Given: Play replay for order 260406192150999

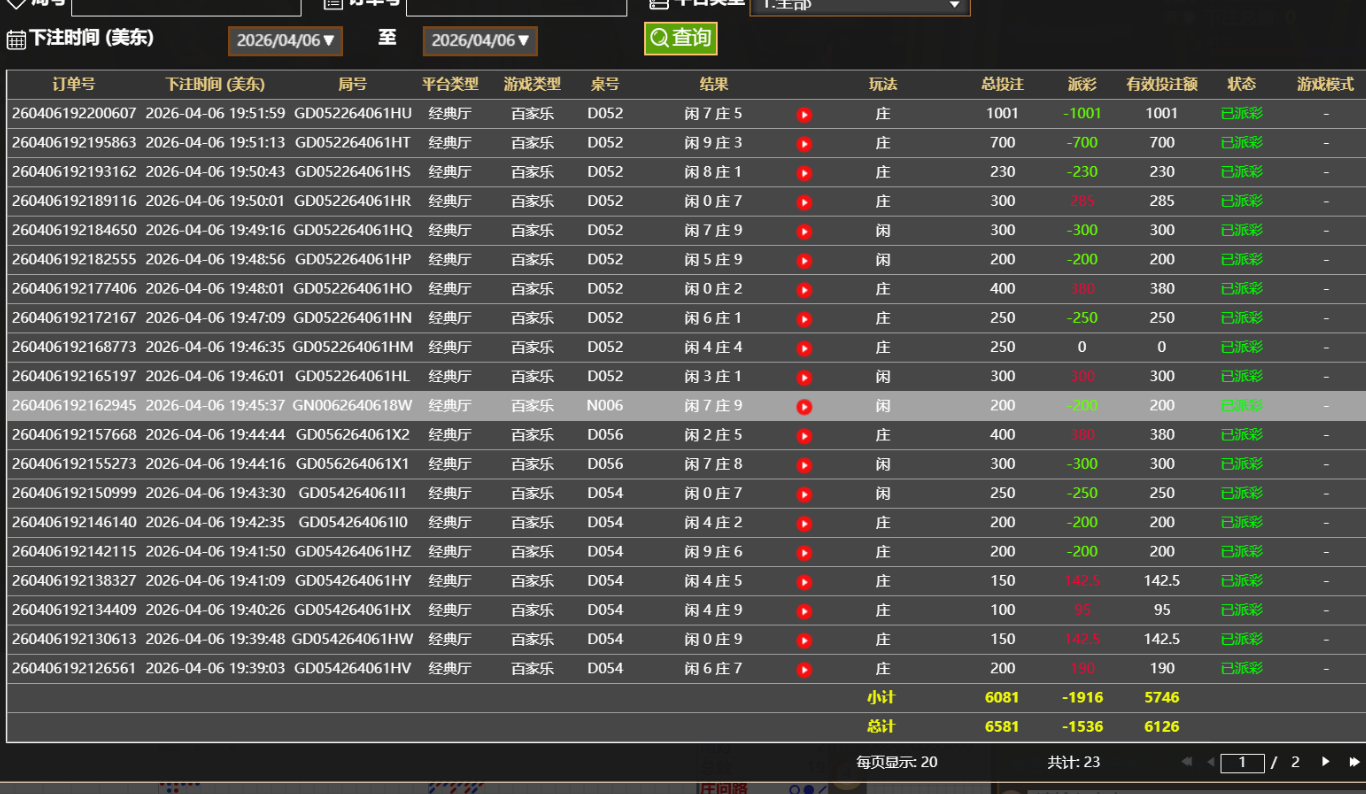Looking at the screenshot, I should point(804,494).
